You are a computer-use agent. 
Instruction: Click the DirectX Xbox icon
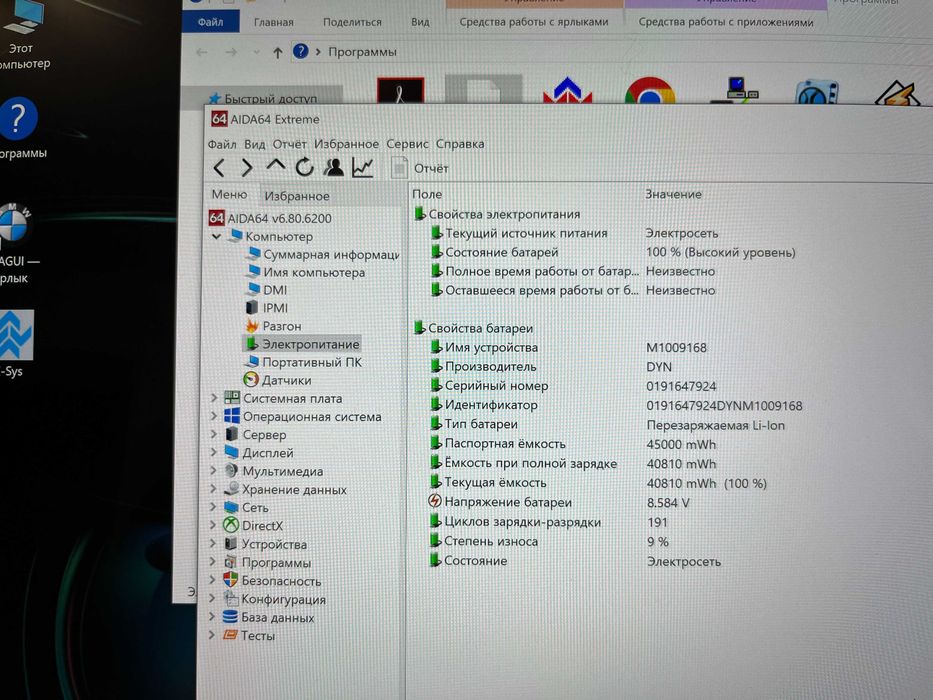(x=231, y=525)
